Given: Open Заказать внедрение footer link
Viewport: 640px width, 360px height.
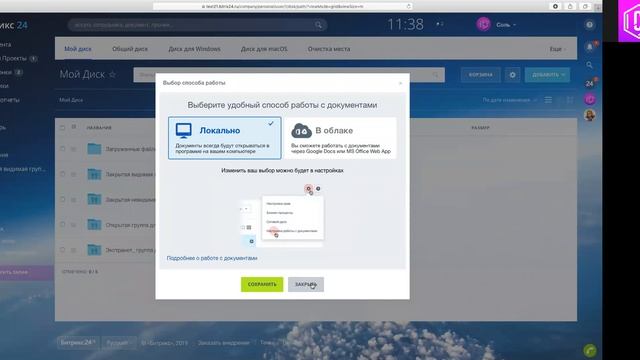Looking at the screenshot, I should 224,343.
